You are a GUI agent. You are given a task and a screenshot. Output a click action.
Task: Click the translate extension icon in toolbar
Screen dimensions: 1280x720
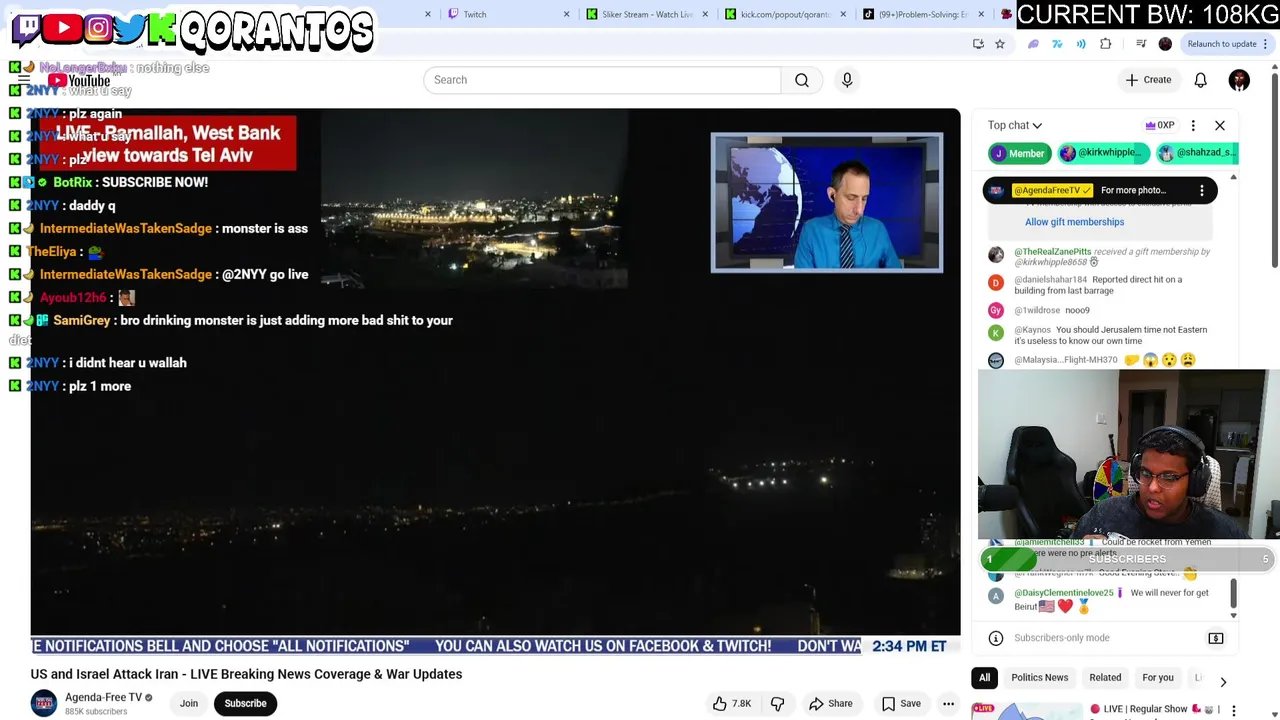1057,44
